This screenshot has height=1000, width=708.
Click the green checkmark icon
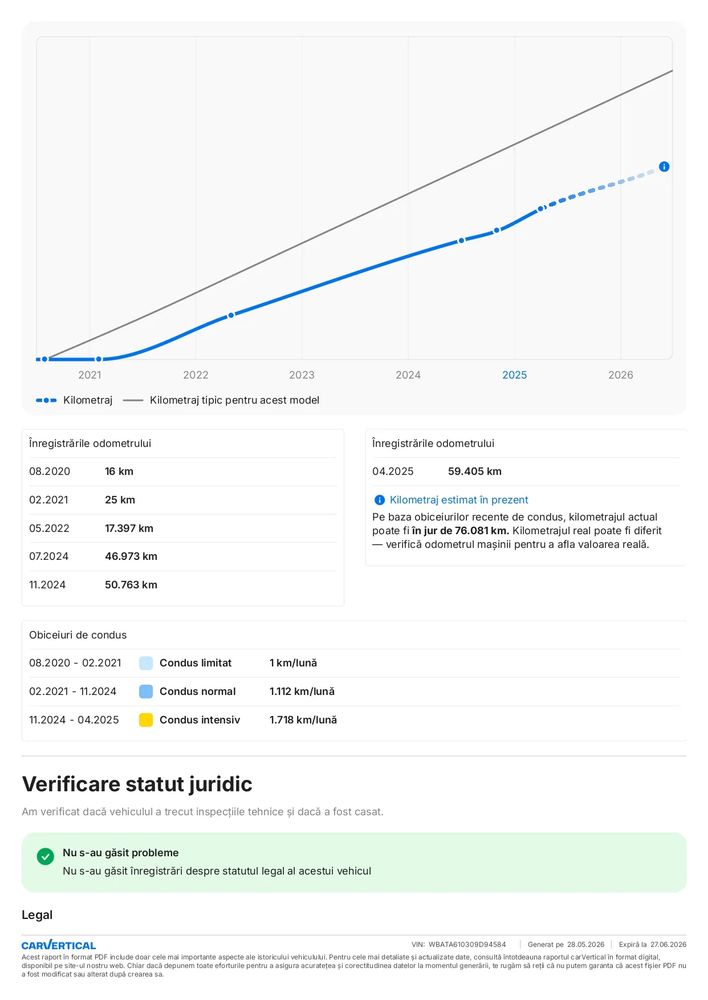tap(45, 857)
